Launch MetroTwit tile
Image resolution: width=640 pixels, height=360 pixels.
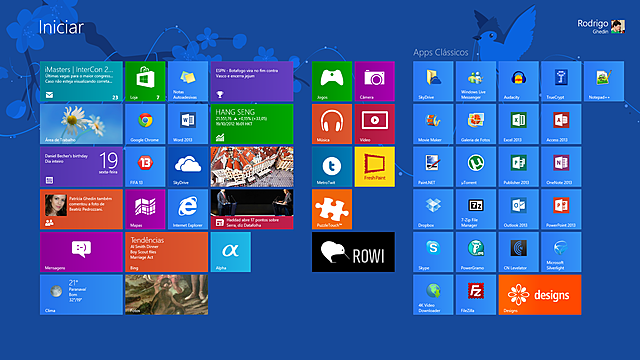(x=332, y=167)
